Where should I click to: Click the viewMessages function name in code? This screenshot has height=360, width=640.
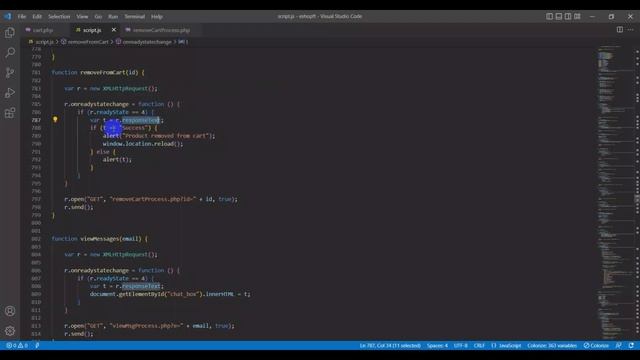(x=100, y=238)
